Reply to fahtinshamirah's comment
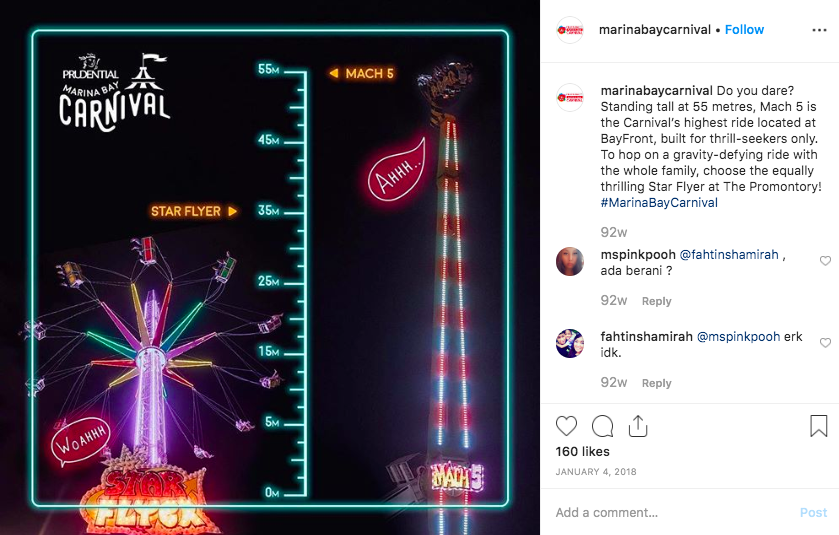The image size is (839, 535). click(657, 383)
